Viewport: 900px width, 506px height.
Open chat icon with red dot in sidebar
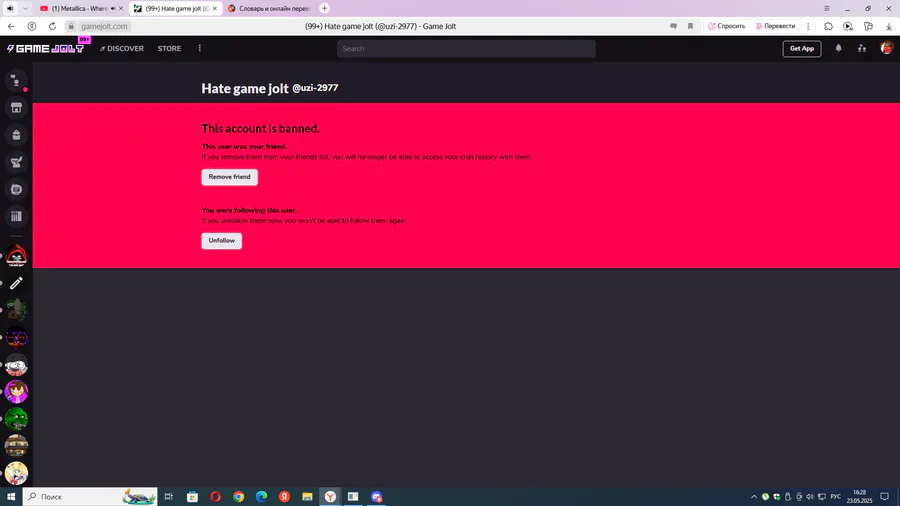[16, 81]
